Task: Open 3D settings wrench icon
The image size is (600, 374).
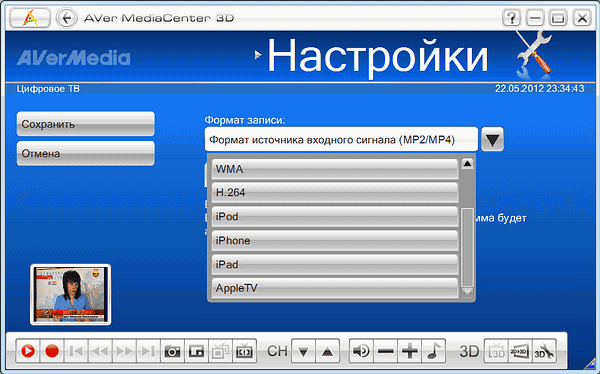Action: pos(545,351)
